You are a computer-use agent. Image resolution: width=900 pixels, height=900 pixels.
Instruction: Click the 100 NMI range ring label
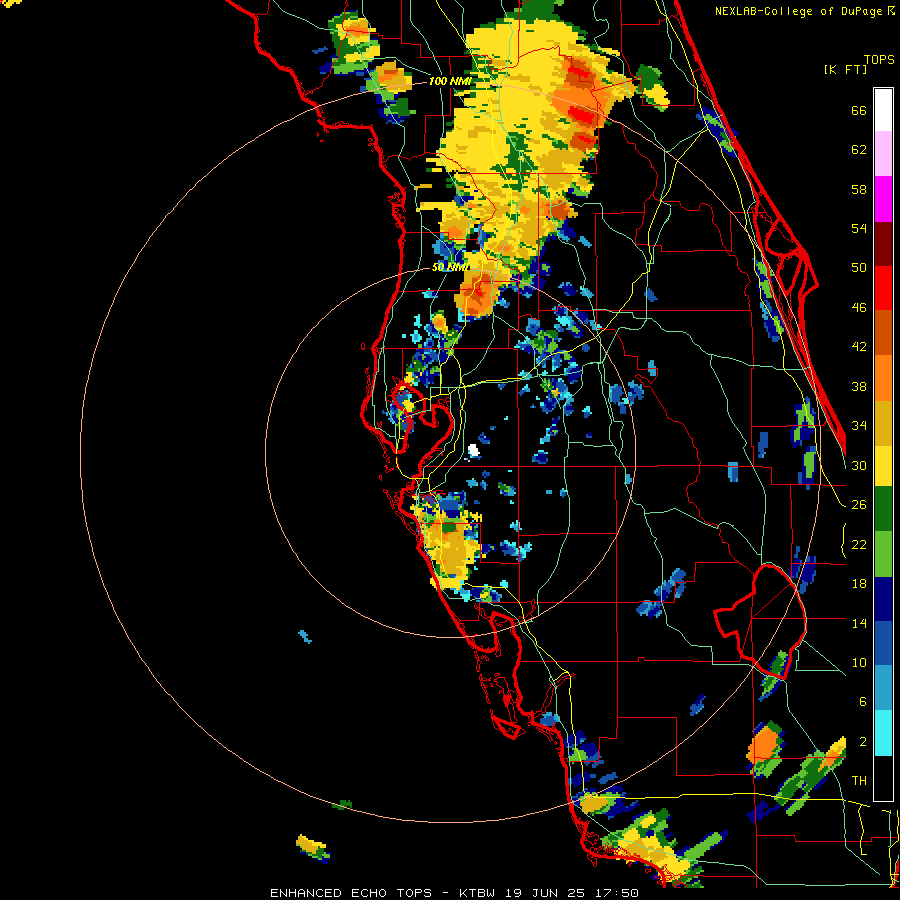click(x=450, y=82)
